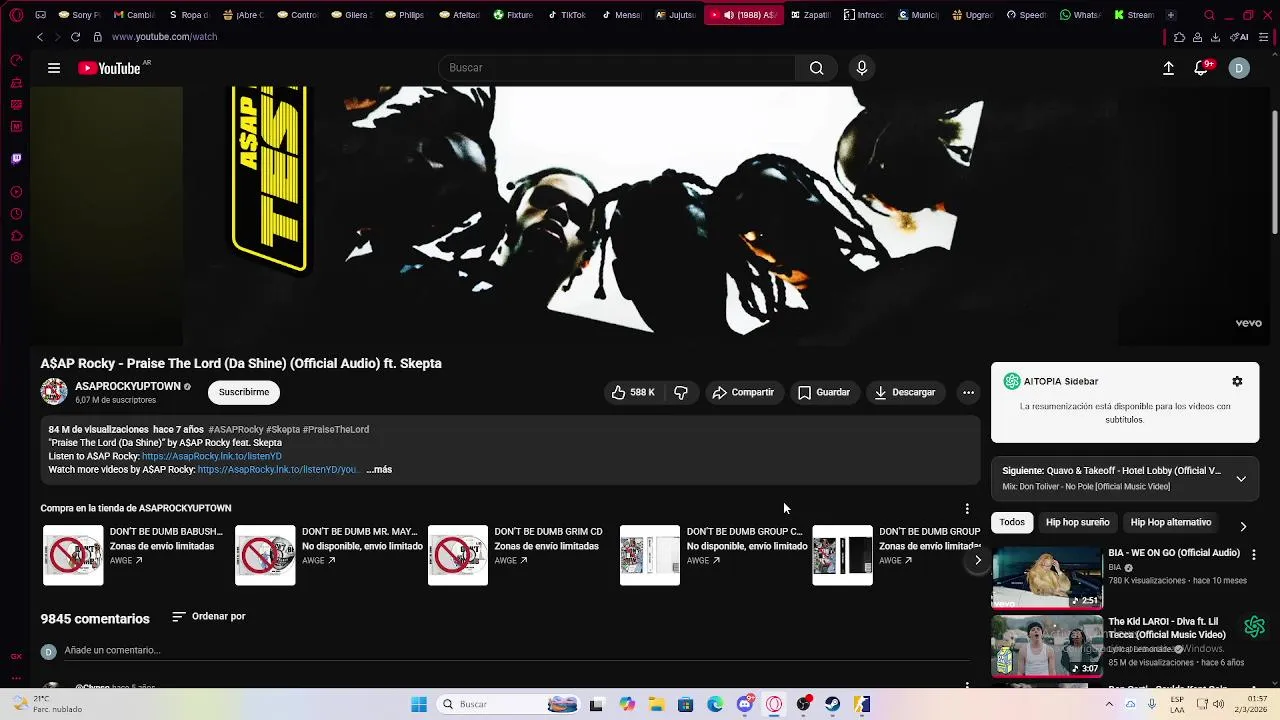Open the Opera GX menu logo

point(16,15)
